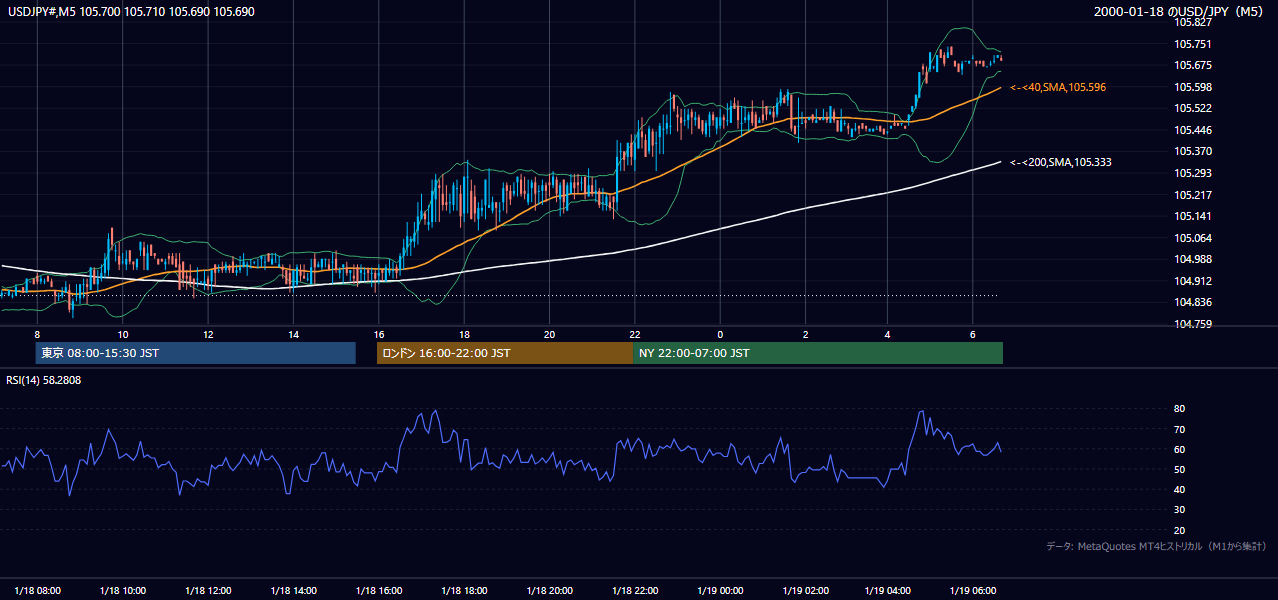Click the 104.836 price axis label
The width and height of the screenshot is (1278, 600).
pos(1193,304)
